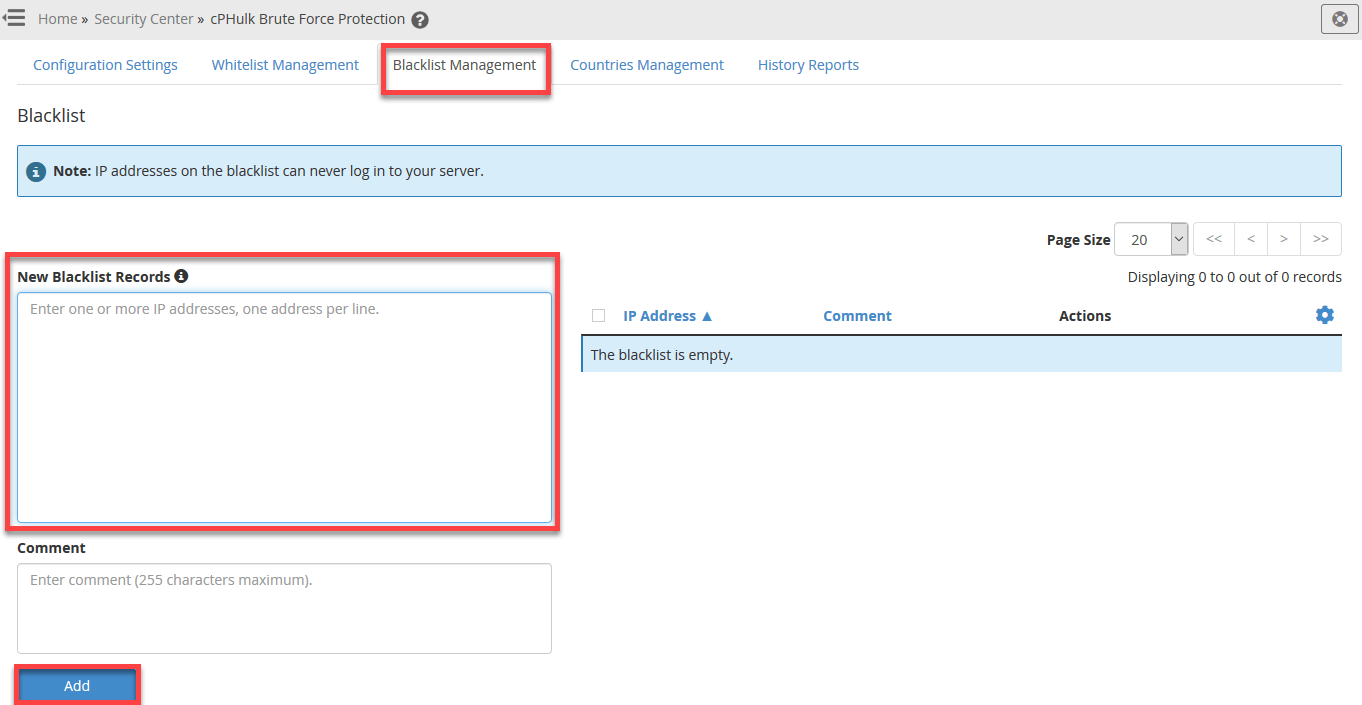Click the Add button
This screenshot has height=705, width=1362.
coord(77,686)
